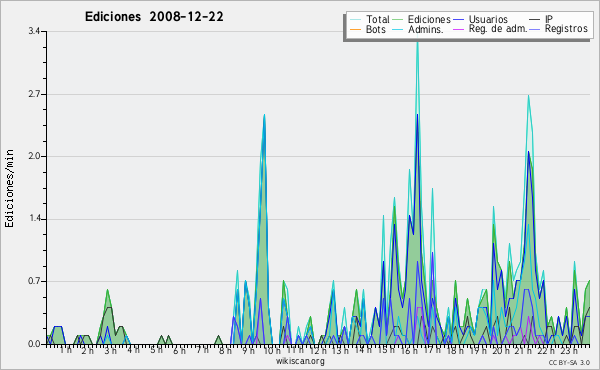
Task: Click the y-axis label 'Ediciones/min'
Action: pos(9,188)
